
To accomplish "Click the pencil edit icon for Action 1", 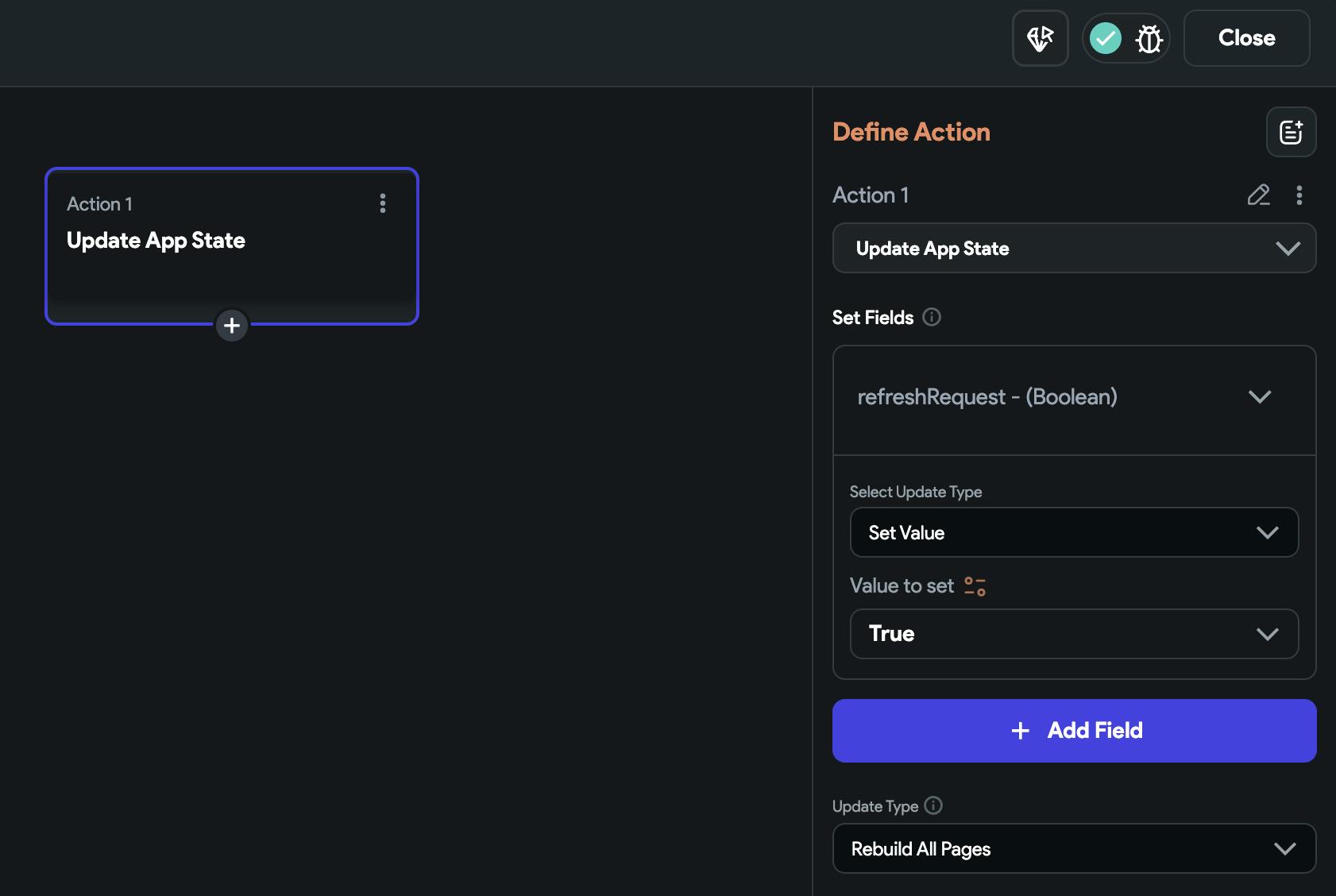I will point(1258,195).
